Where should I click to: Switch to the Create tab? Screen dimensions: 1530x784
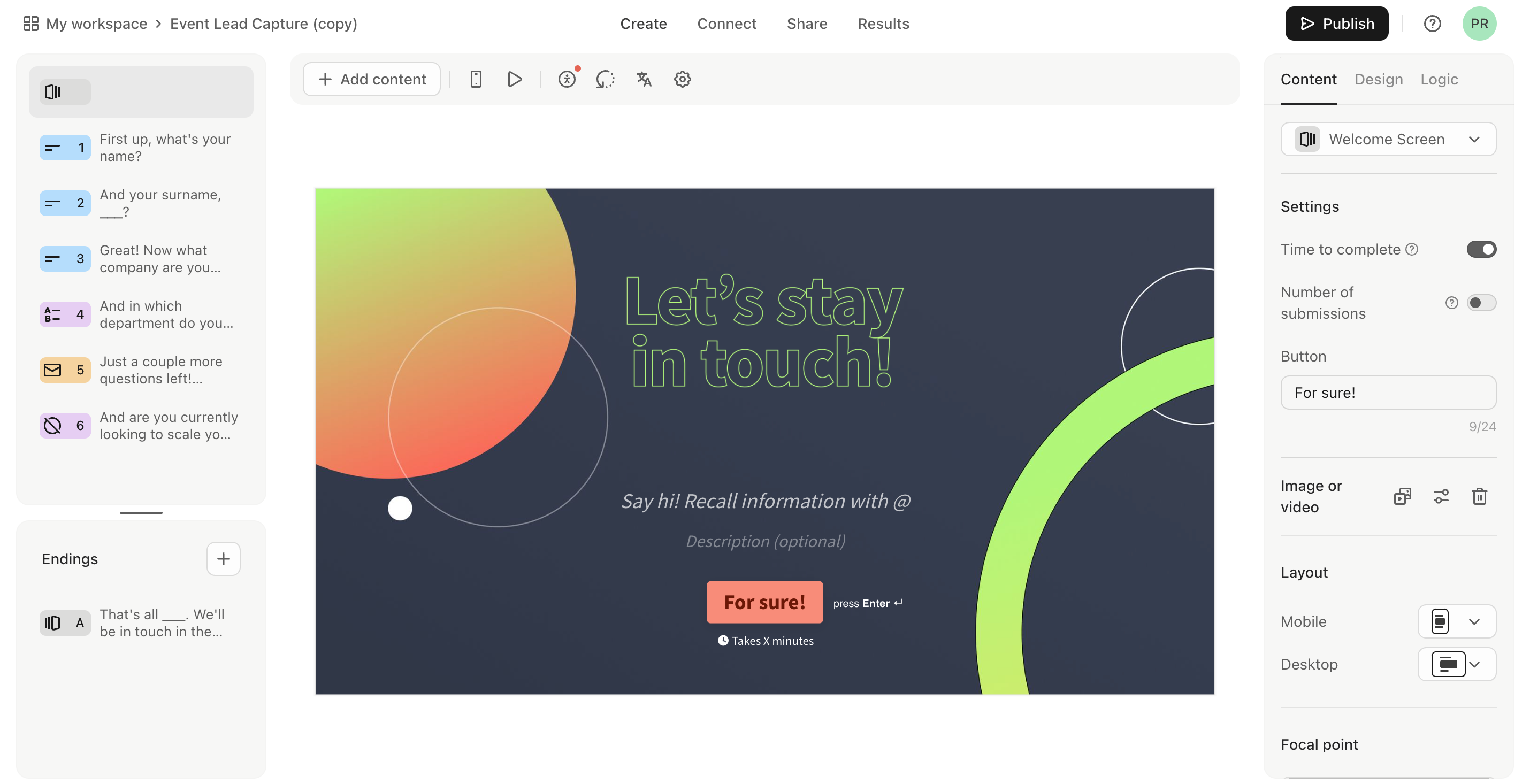[x=643, y=24]
